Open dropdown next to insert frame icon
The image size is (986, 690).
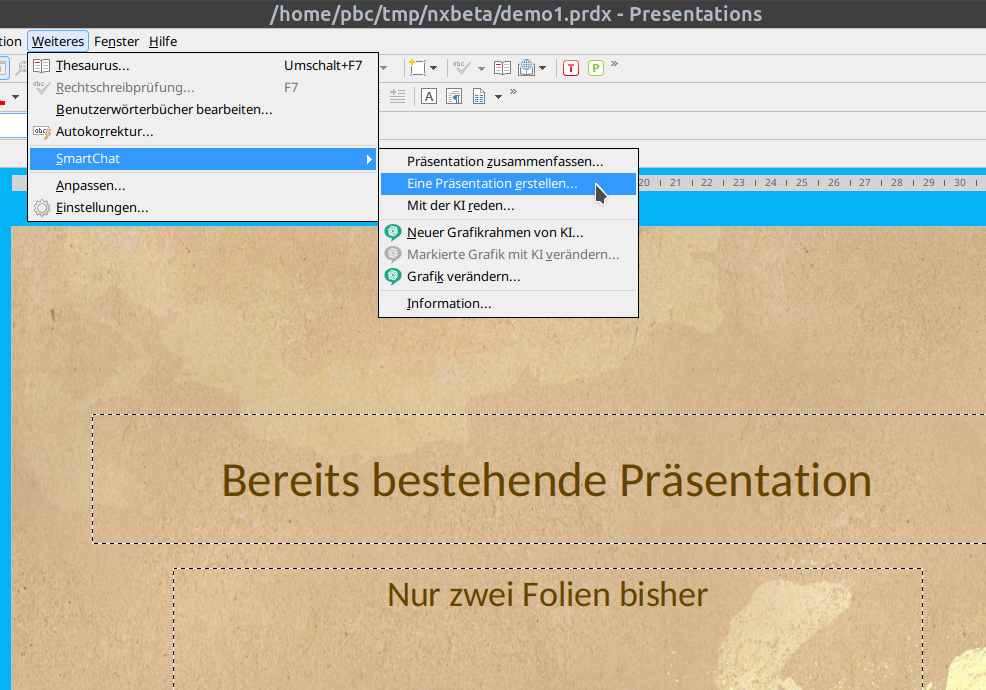(x=433, y=68)
